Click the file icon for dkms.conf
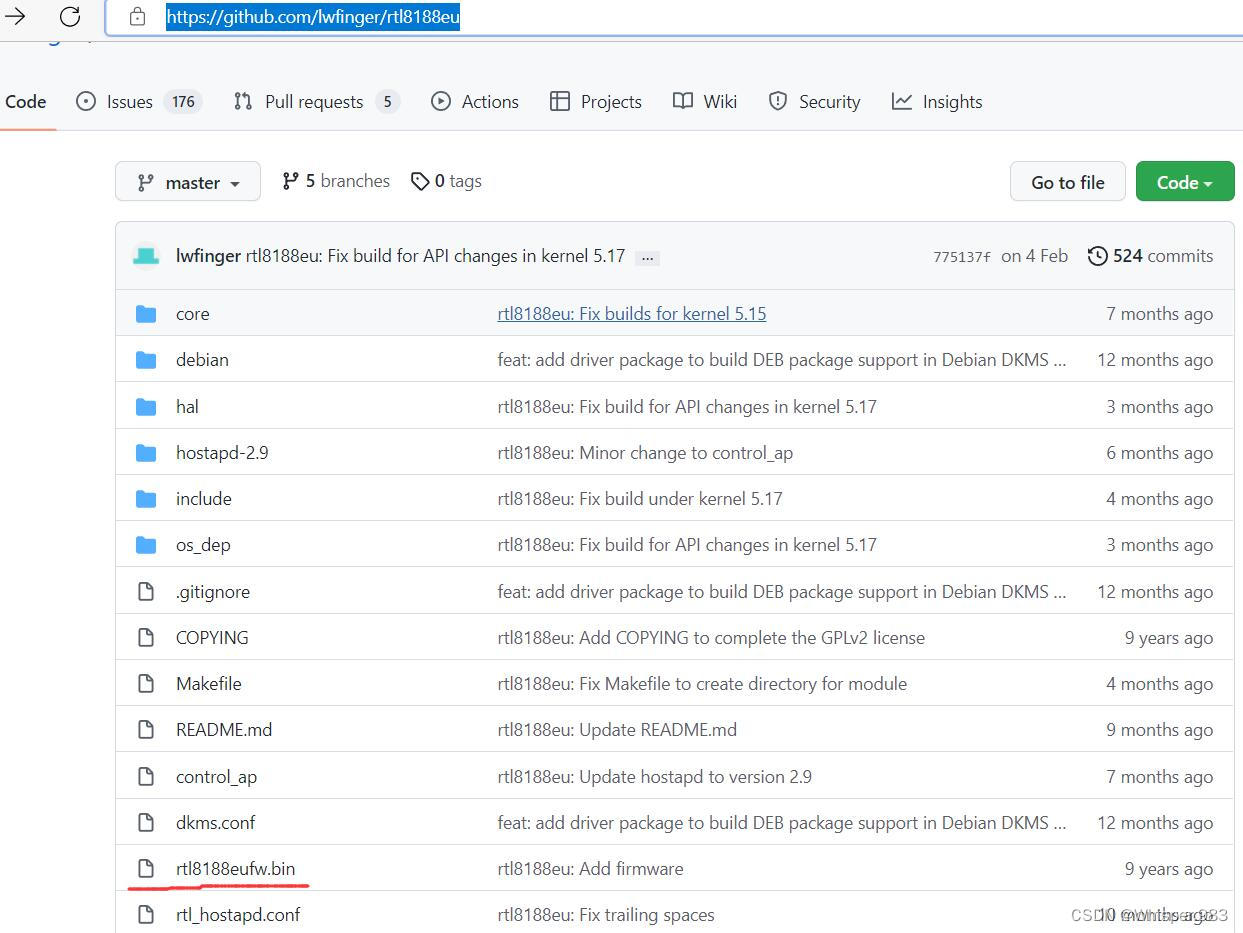Viewport: 1243px width, 933px height. 146,823
